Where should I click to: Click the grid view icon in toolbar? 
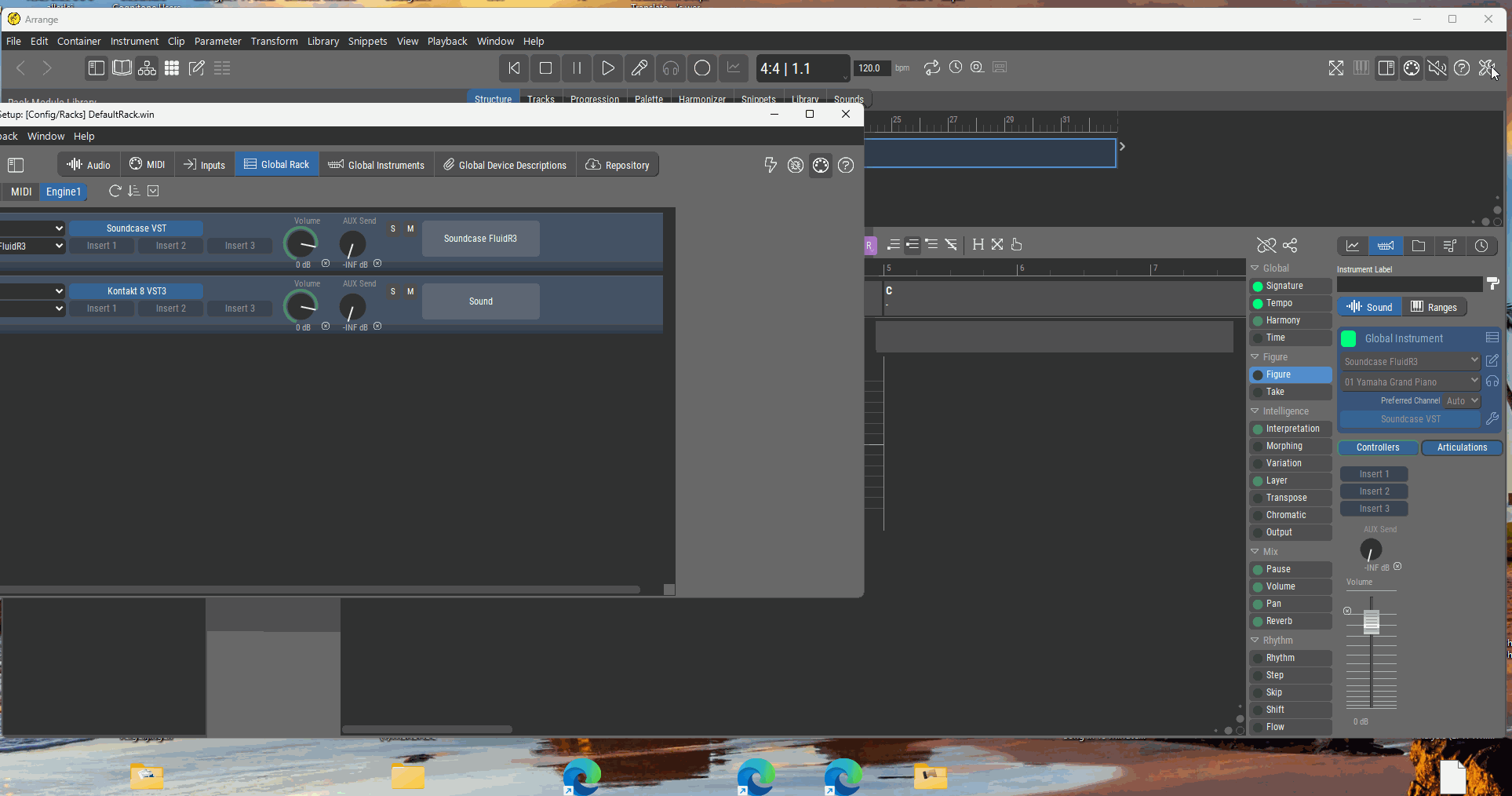[x=172, y=68]
